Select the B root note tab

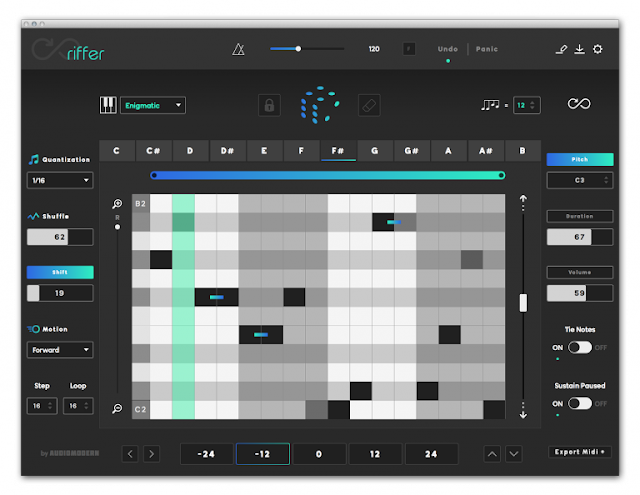522,151
